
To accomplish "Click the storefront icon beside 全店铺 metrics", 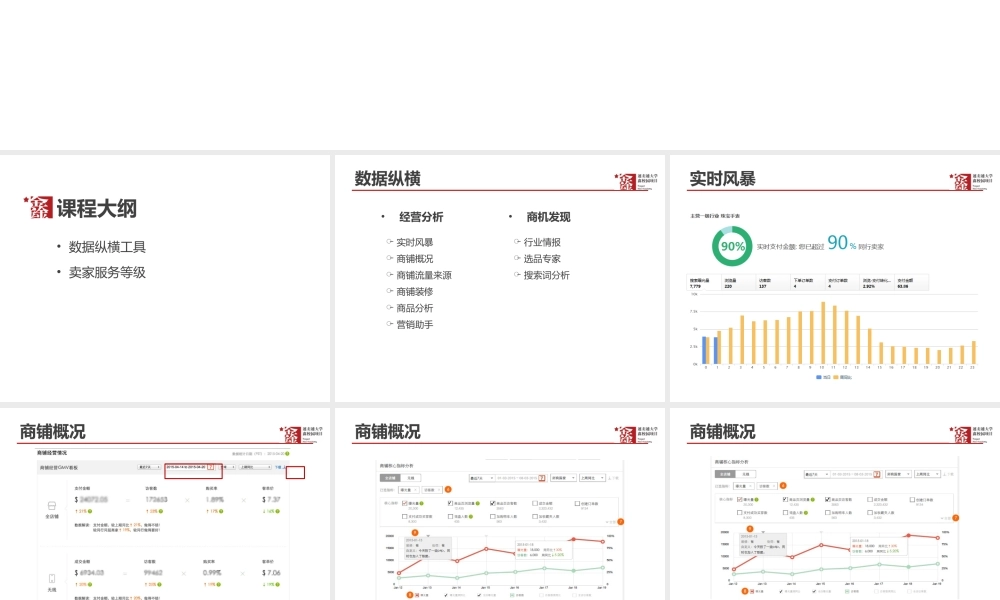I will point(51,505).
